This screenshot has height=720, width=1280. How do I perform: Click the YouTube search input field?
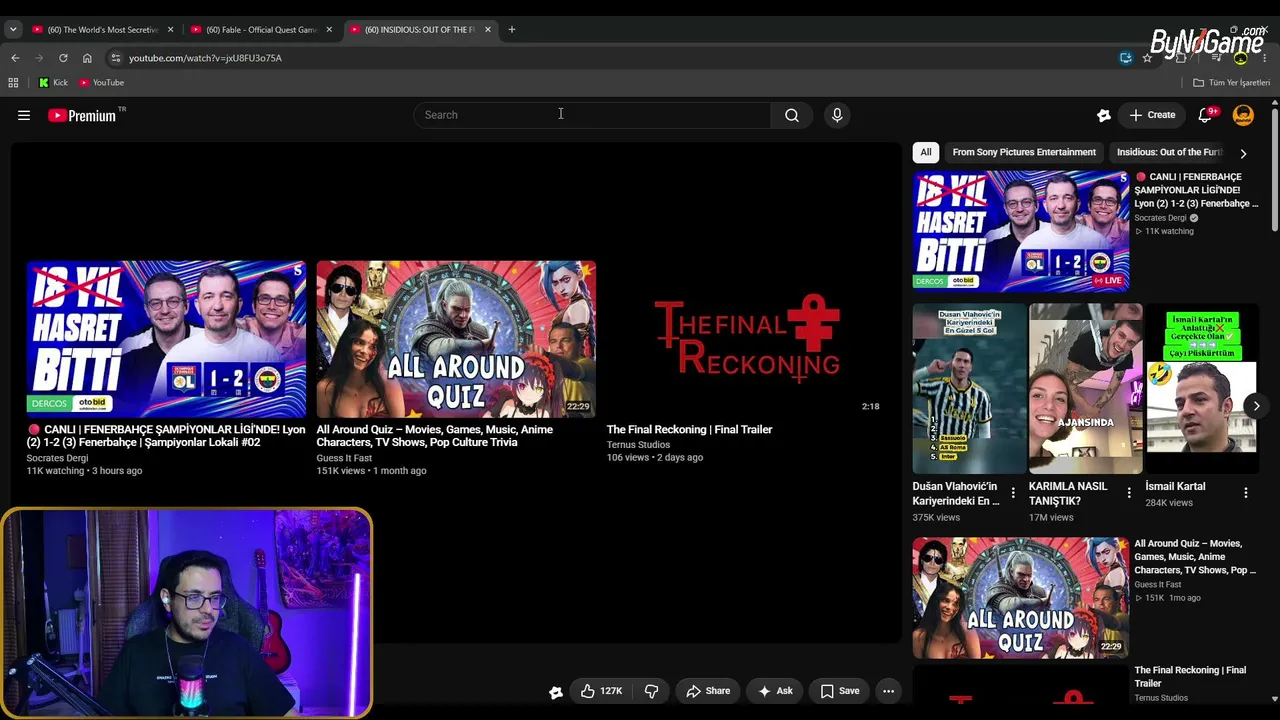tap(592, 115)
